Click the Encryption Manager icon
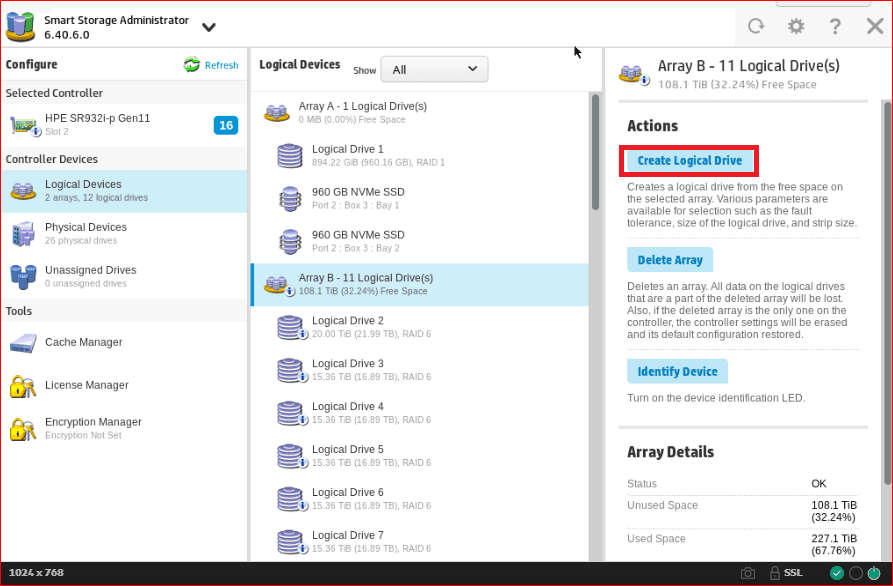This screenshot has width=893, height=586. click(x=23, y=429)
